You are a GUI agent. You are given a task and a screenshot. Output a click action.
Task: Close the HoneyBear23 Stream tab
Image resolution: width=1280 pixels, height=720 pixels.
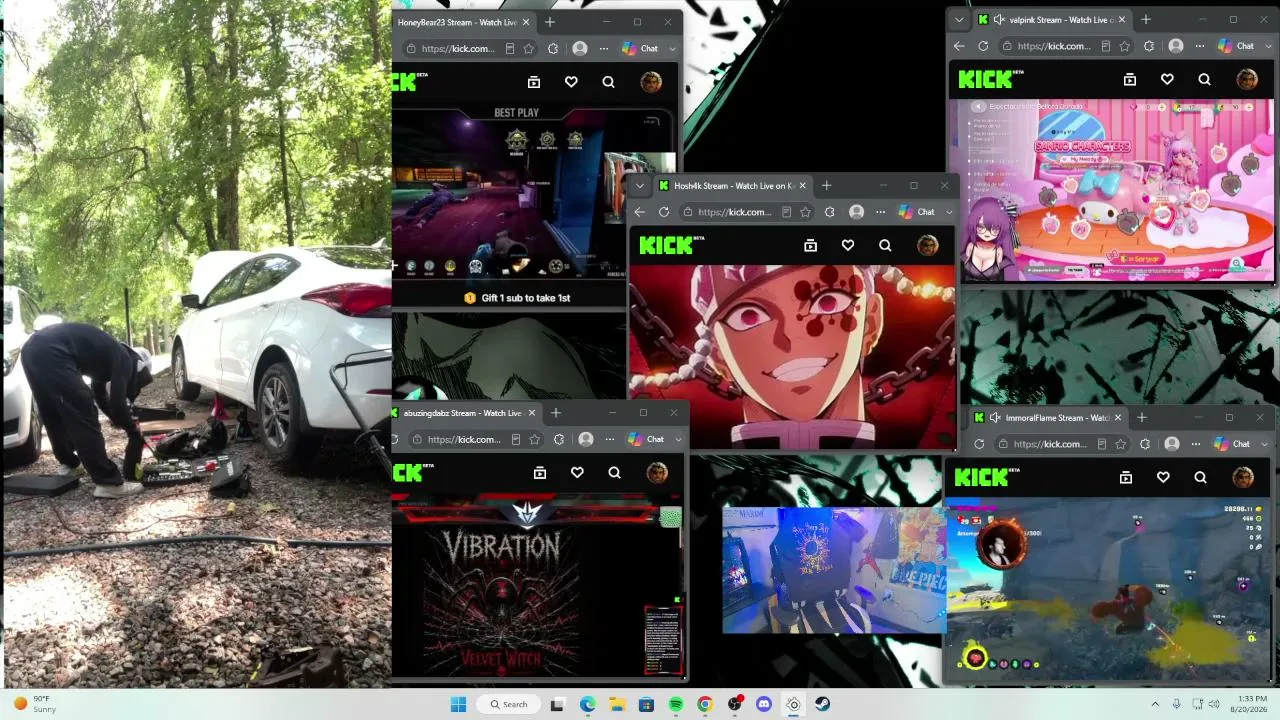526,22
